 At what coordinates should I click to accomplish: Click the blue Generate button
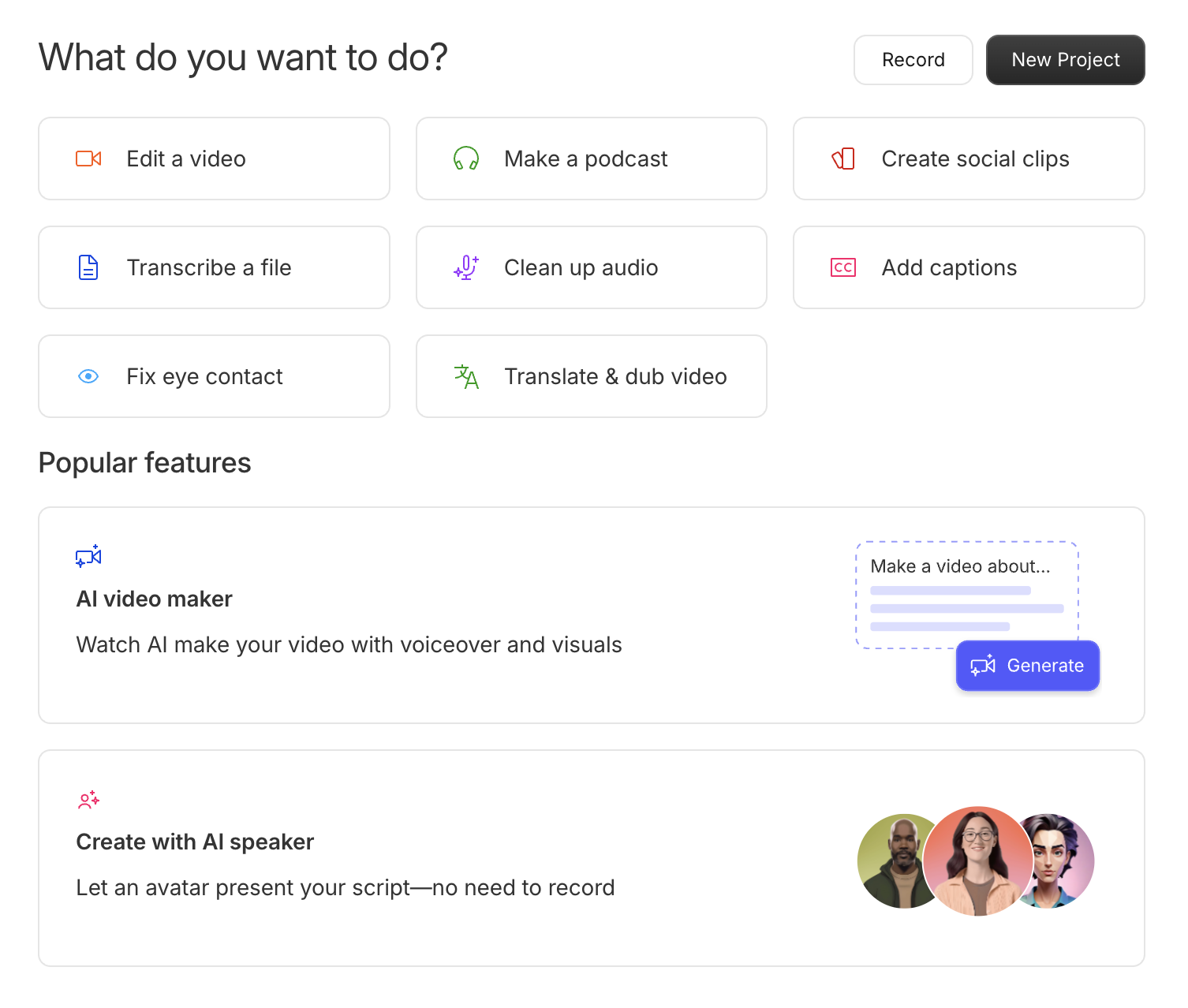tap(1028, 666)
